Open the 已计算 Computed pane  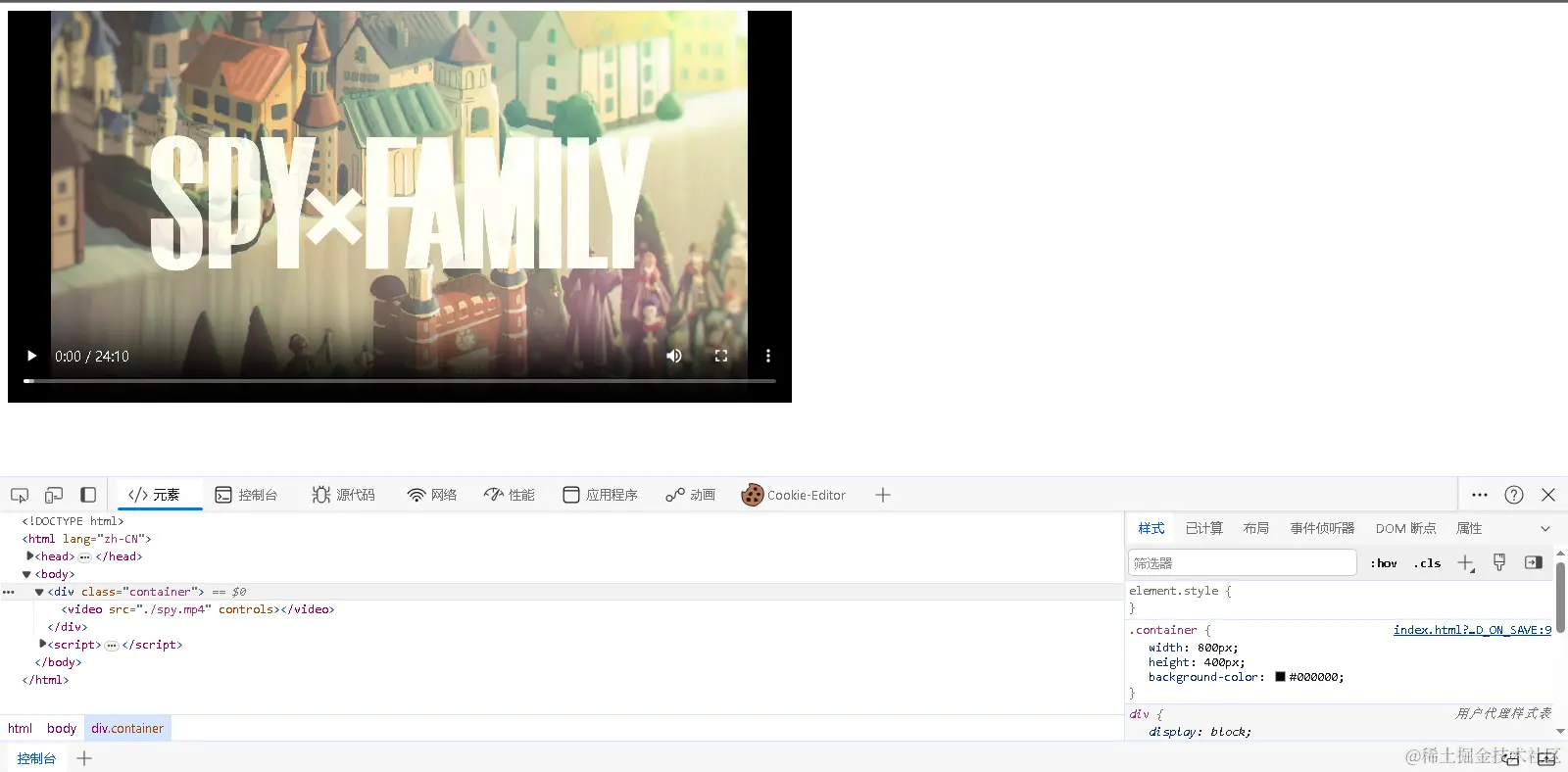click(x=1204, y=528)
